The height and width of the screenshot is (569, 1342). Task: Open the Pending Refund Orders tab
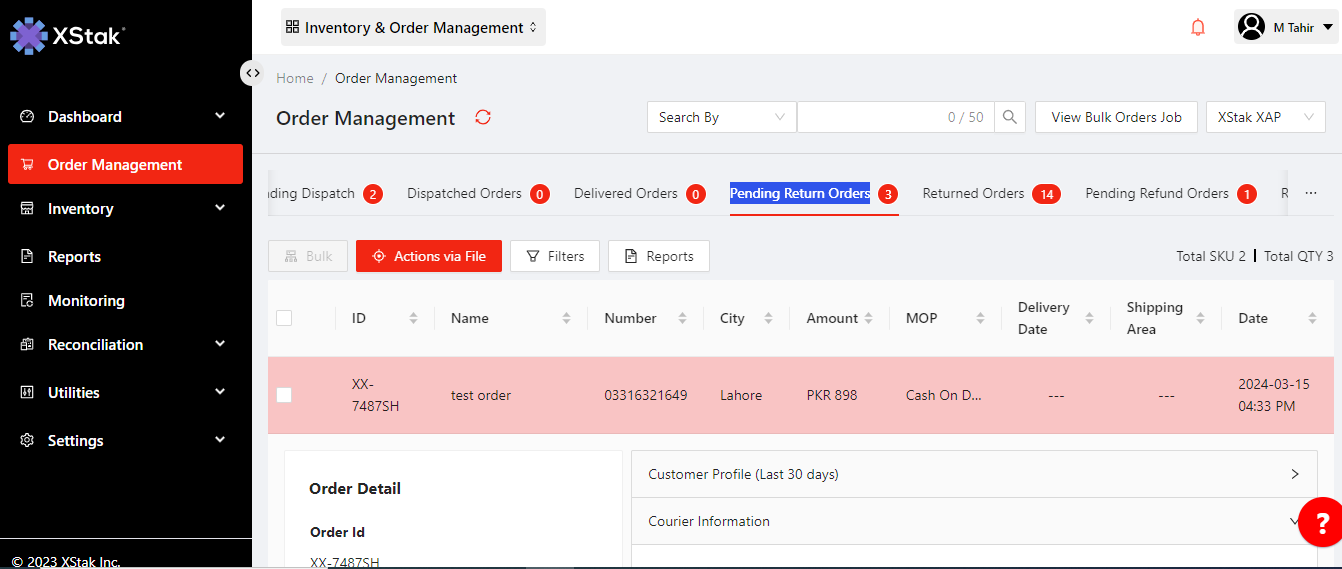tap(1156, 194)
